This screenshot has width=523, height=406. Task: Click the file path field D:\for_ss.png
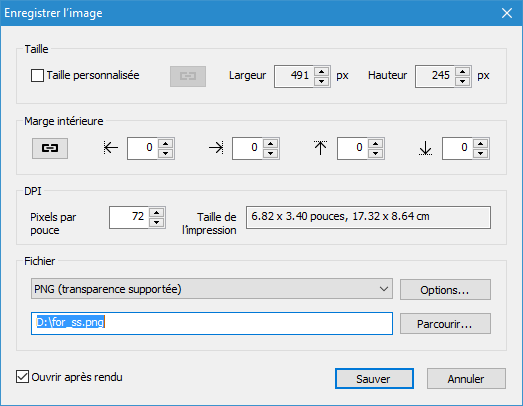[x=212, y=323]
